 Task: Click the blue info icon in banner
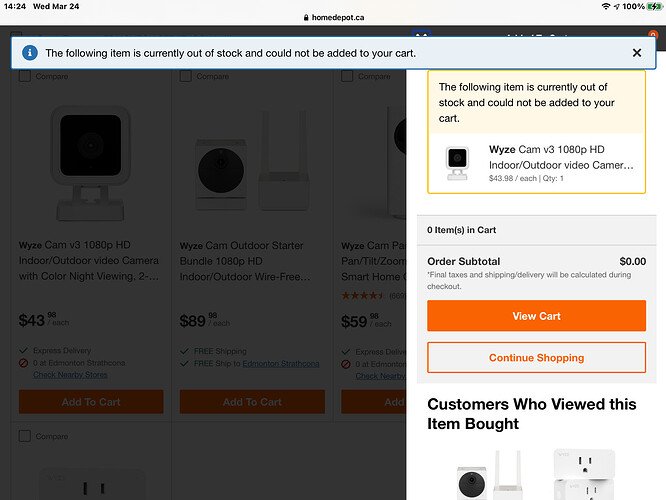30,53
